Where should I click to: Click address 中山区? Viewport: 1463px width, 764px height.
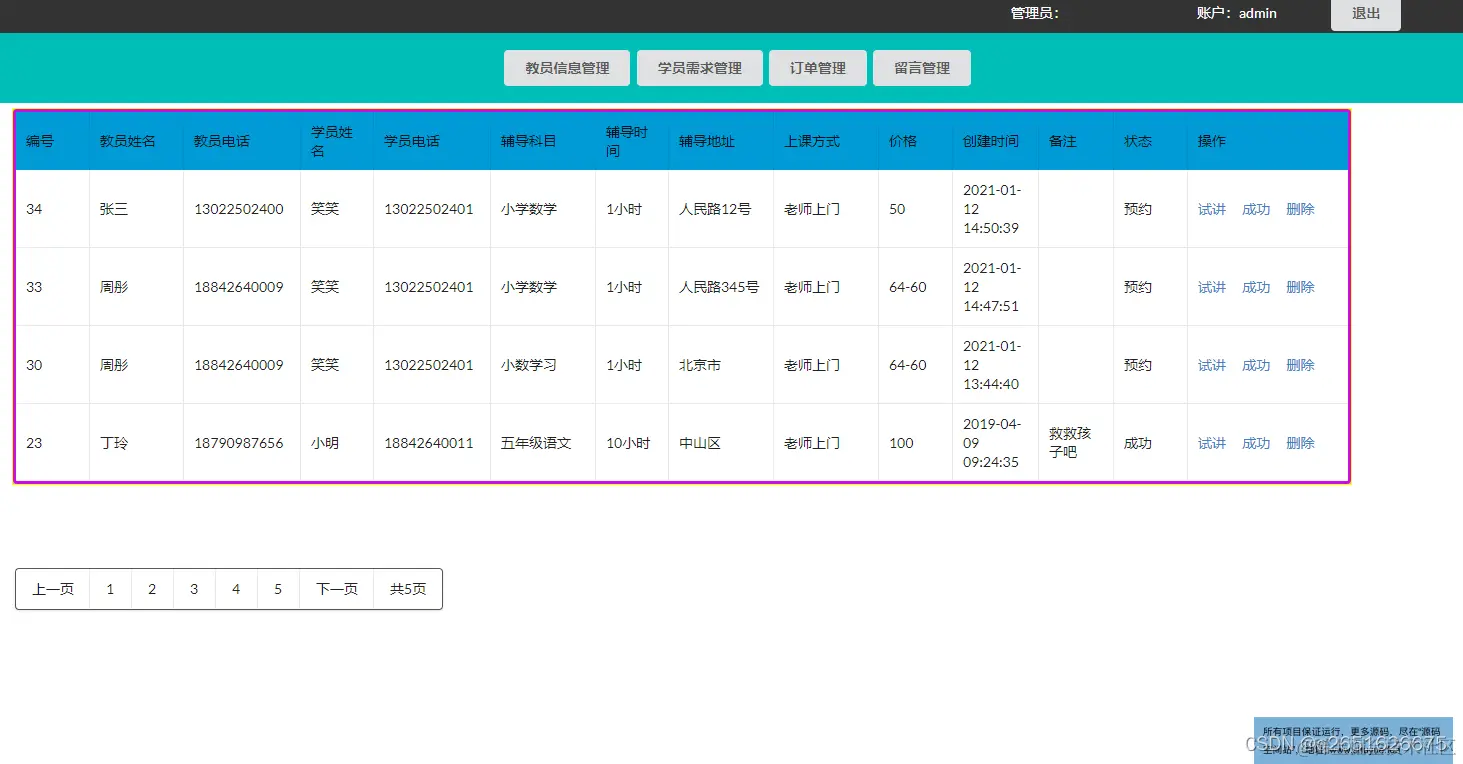pyautogui.click(x=700, y=443)
